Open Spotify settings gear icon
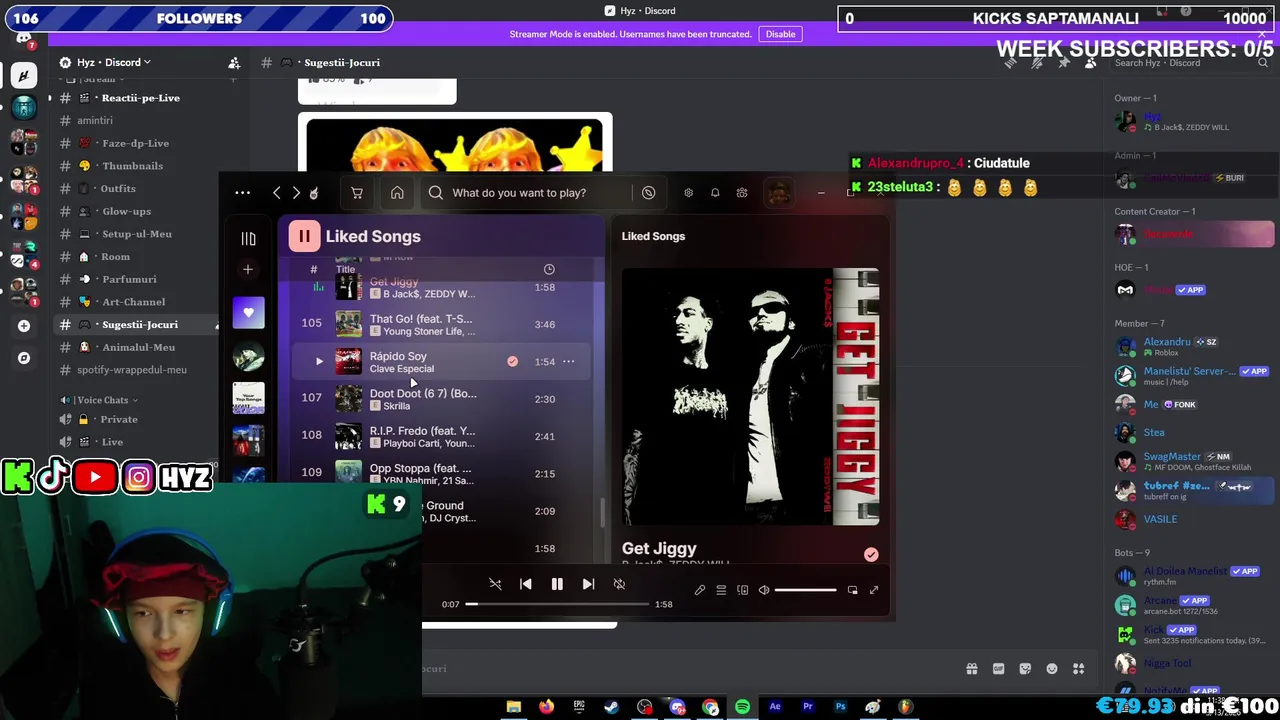This screenshot has height=720, width=1280. point(688,193)
